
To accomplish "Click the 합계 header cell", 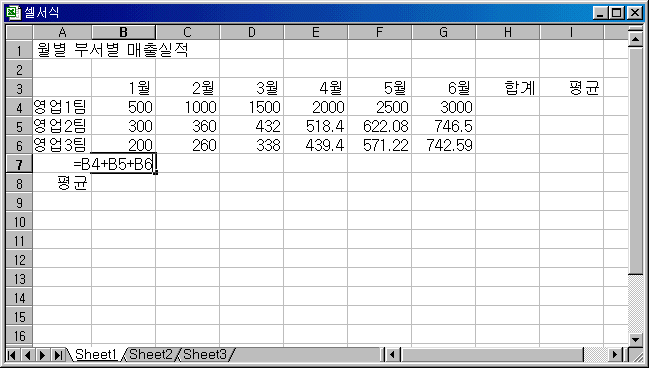I will tap(507, 88).
